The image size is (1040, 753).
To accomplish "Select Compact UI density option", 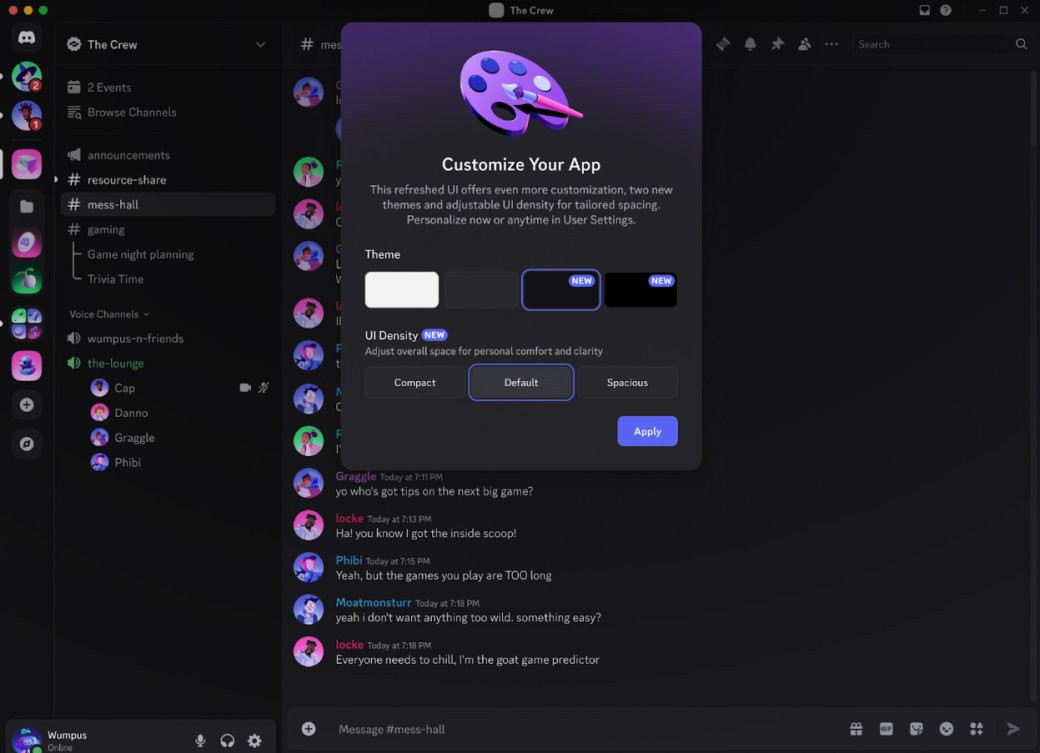I will tap(415, 383).
